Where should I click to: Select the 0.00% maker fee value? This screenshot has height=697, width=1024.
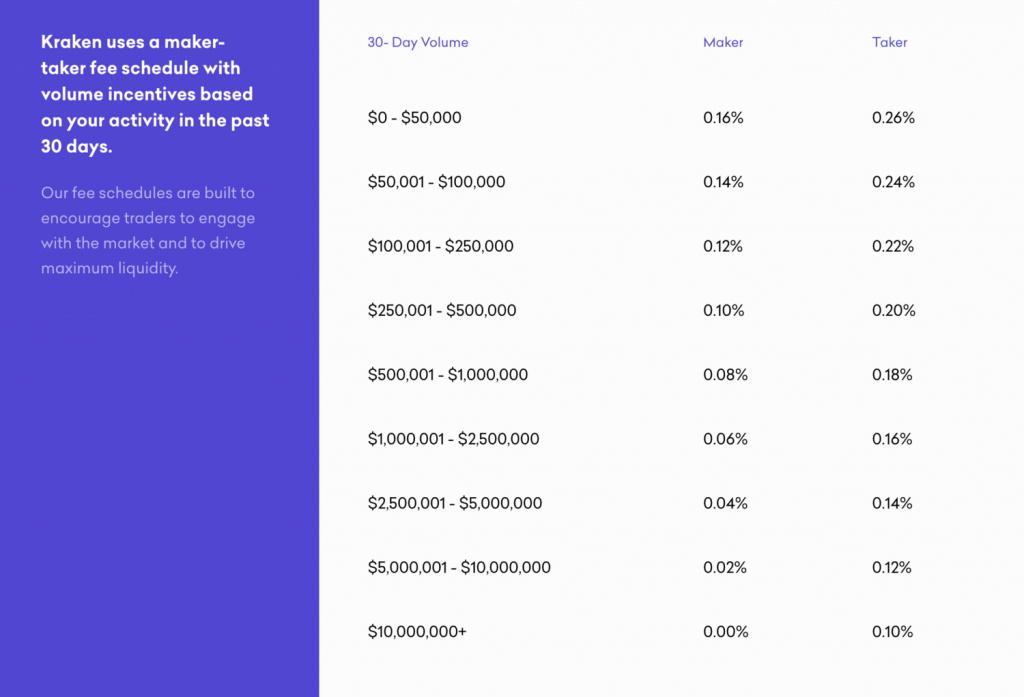pos(726,632)
